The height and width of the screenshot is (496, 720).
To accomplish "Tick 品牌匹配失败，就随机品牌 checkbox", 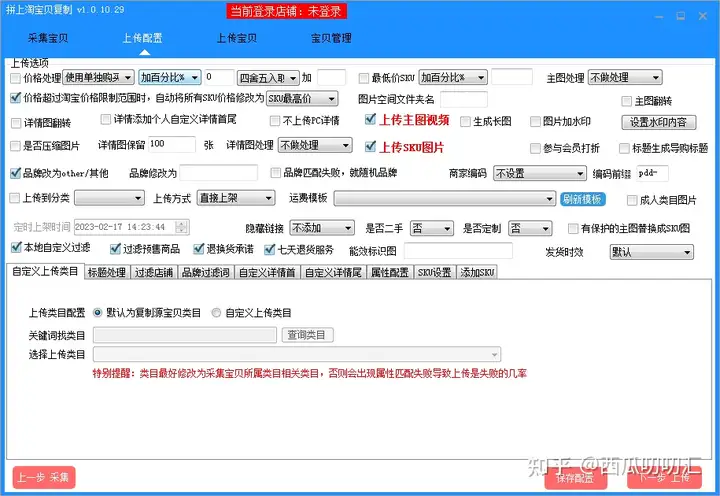I will pos(276,173).
